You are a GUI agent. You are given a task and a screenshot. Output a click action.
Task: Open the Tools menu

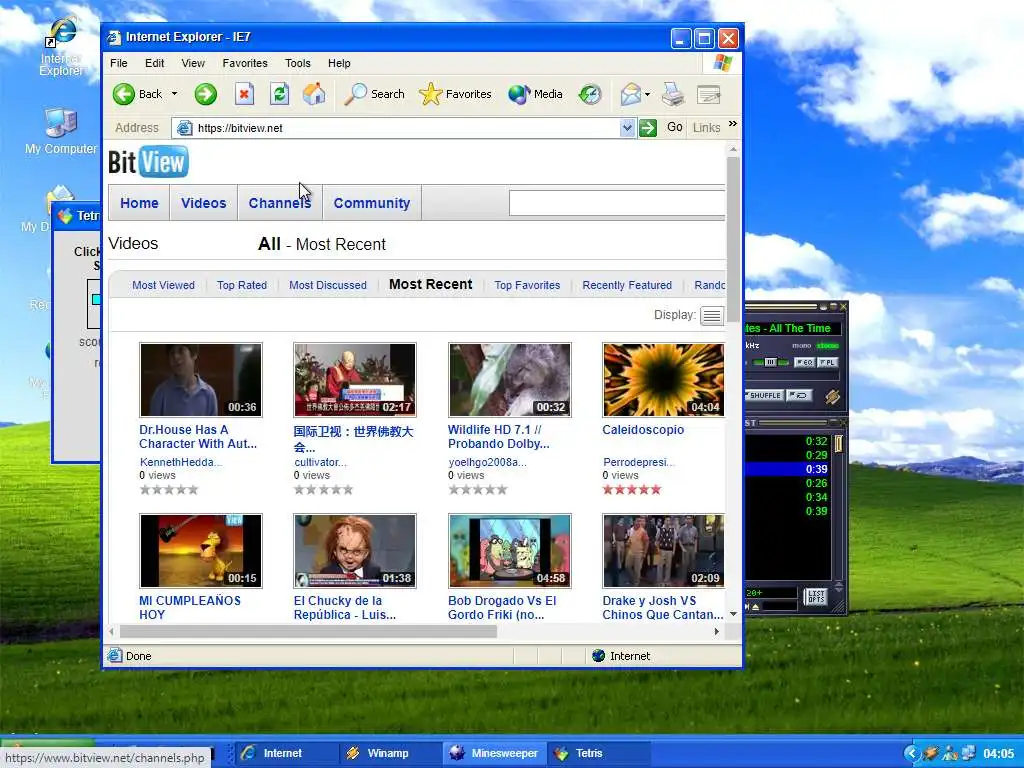click(298, 63)
